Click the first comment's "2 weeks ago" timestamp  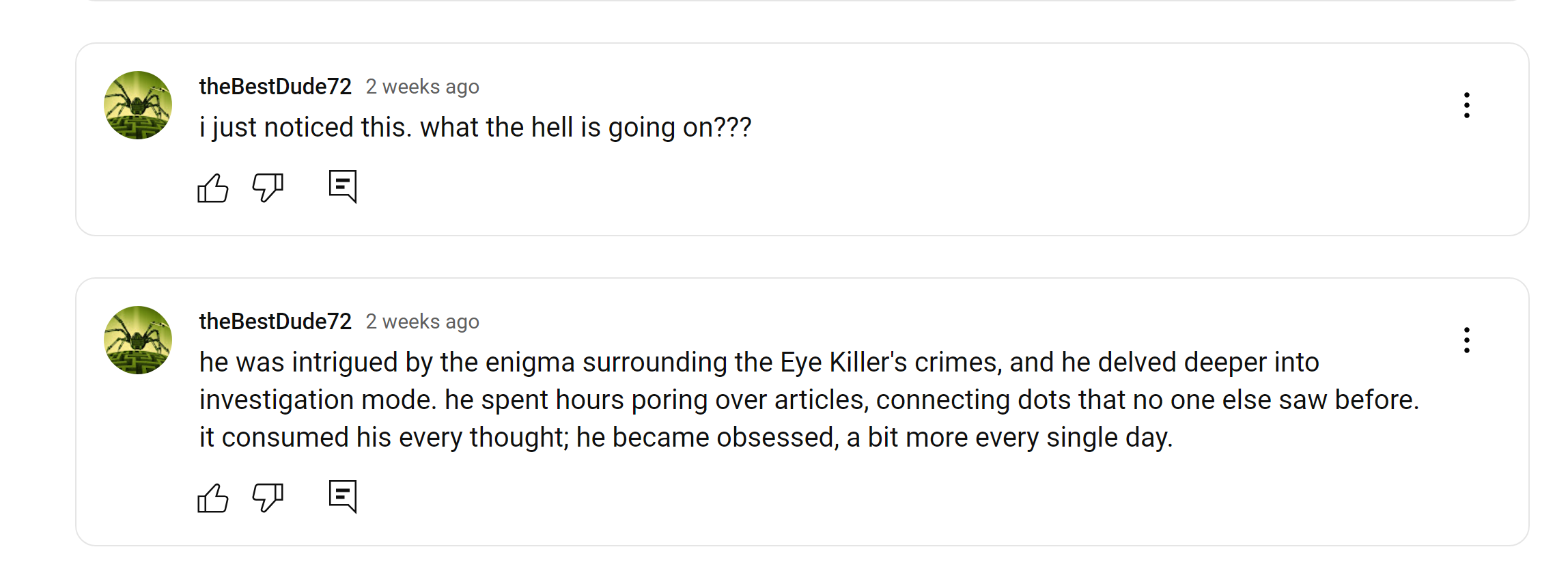coord(422,87)
